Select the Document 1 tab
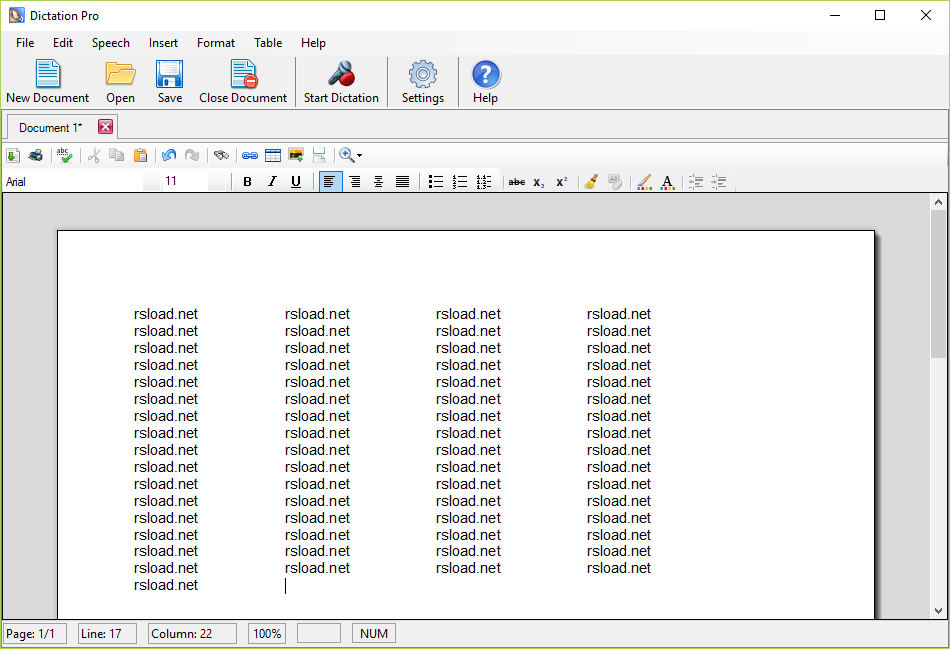The image size is (950, 649). click(50, 128)
